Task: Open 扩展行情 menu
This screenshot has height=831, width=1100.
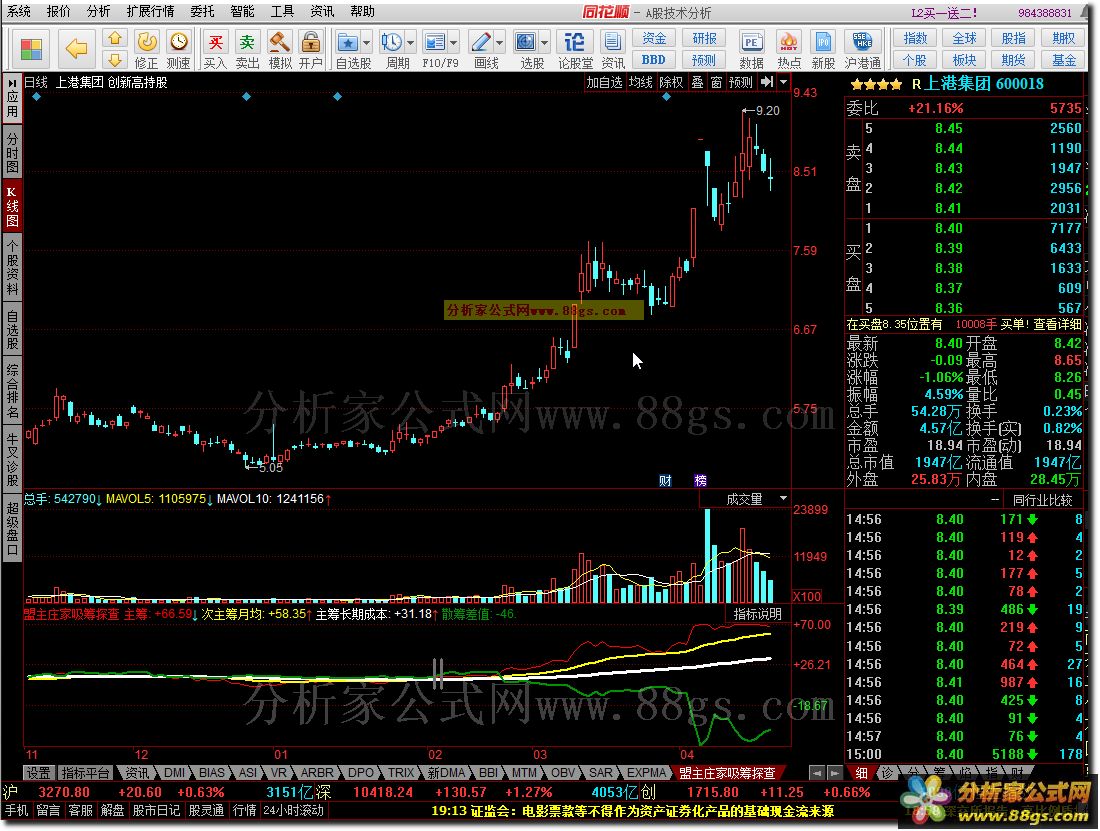Action: tap(151, 11)
